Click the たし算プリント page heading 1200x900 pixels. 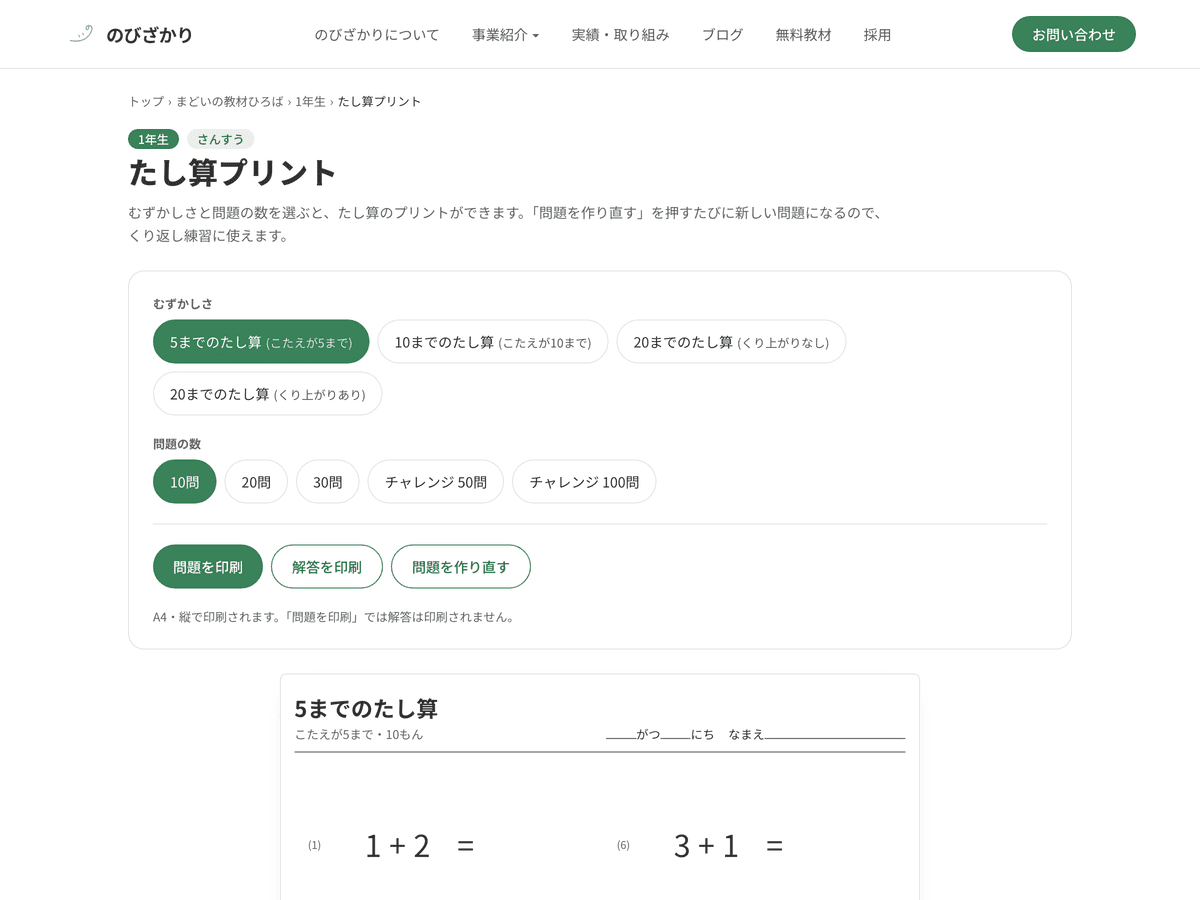[233, 172]
